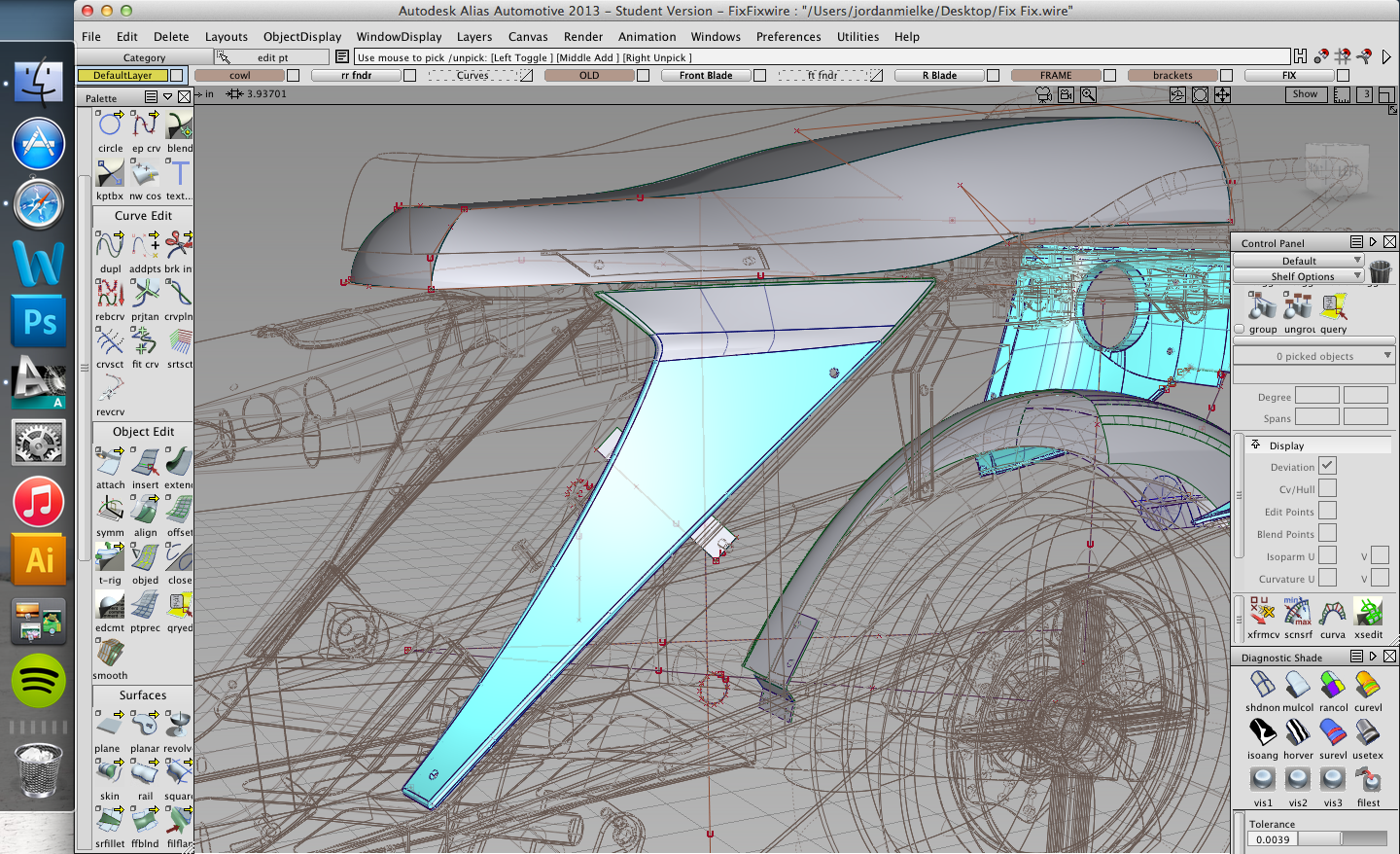Select the planar surface tool
Screen dimensions: 1400x854
point(145,726)
